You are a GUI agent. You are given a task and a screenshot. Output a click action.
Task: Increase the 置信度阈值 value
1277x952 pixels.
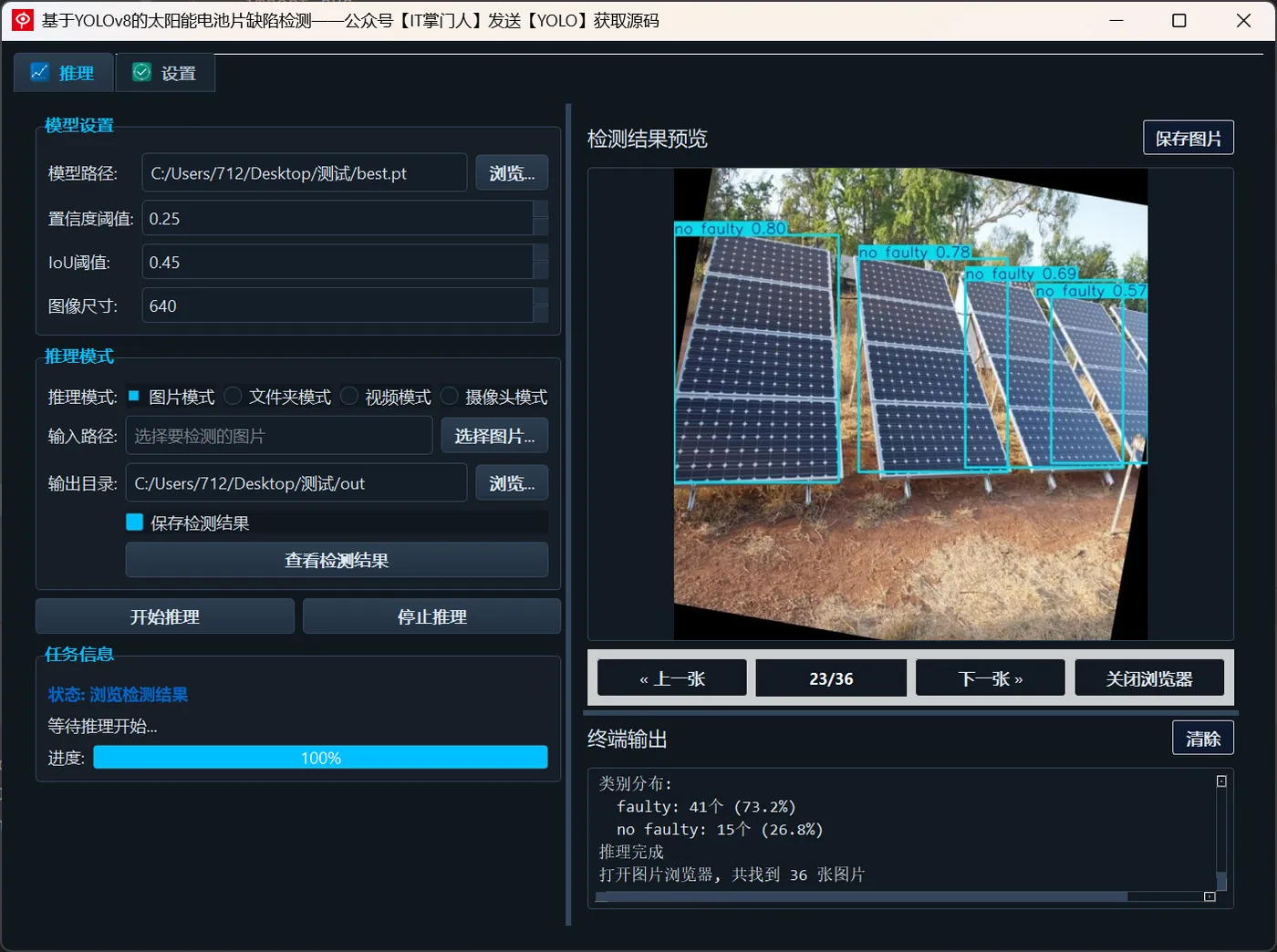541,209
